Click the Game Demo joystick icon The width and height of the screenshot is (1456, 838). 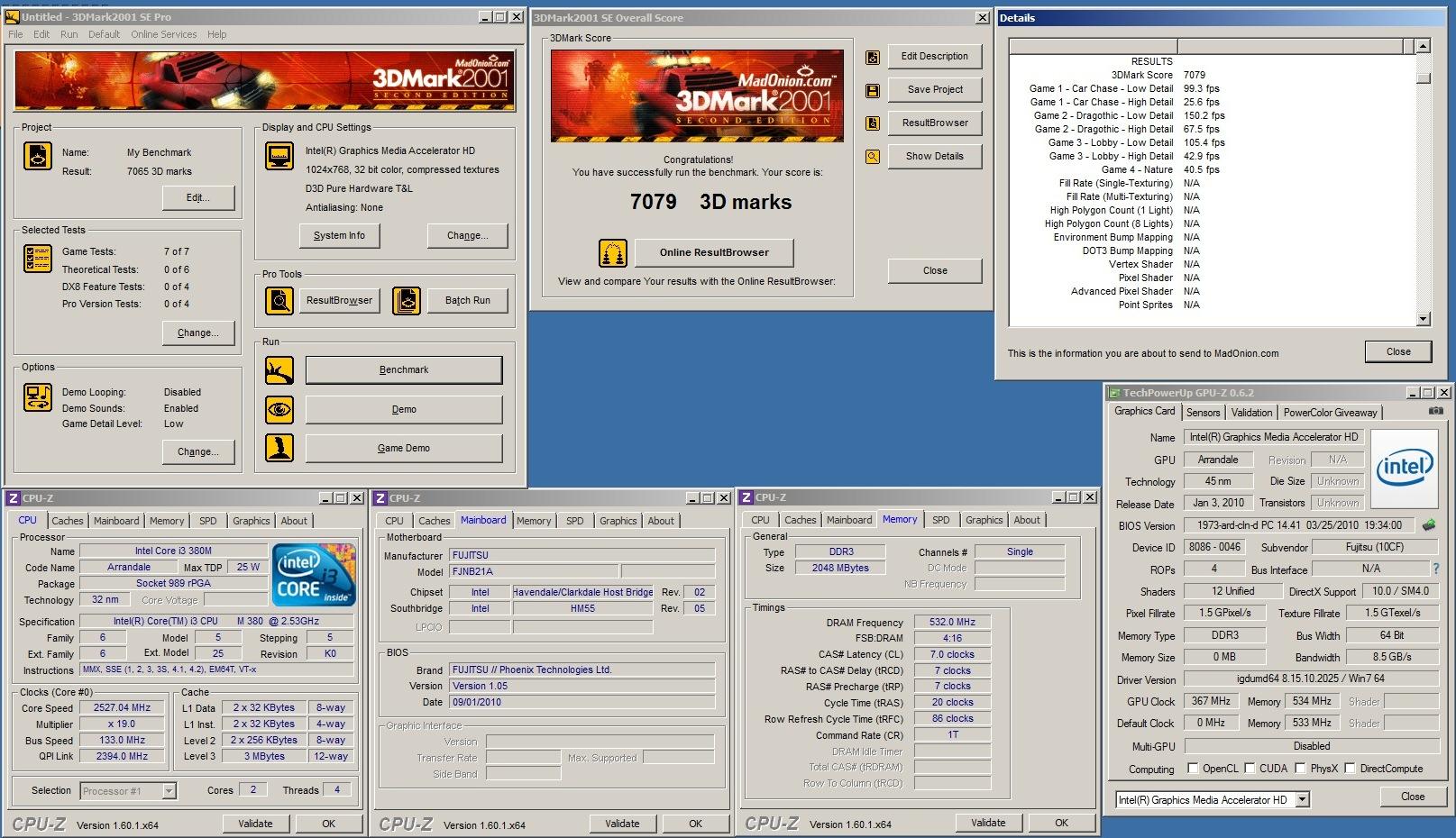pyautogui.click(x=279, y=448)
